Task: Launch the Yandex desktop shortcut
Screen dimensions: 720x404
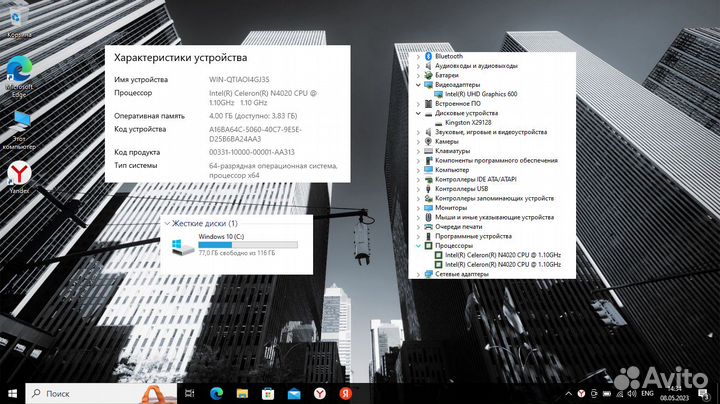Action: coord(19,177)
